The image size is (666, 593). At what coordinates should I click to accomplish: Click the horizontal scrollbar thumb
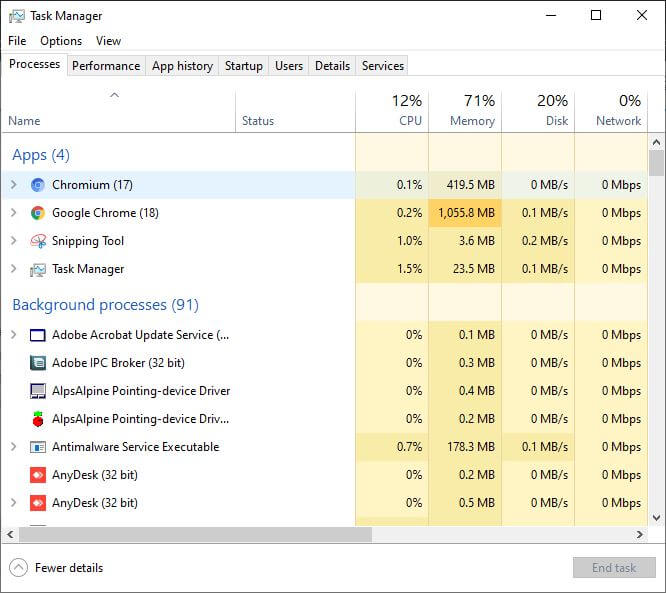point(195,534)
